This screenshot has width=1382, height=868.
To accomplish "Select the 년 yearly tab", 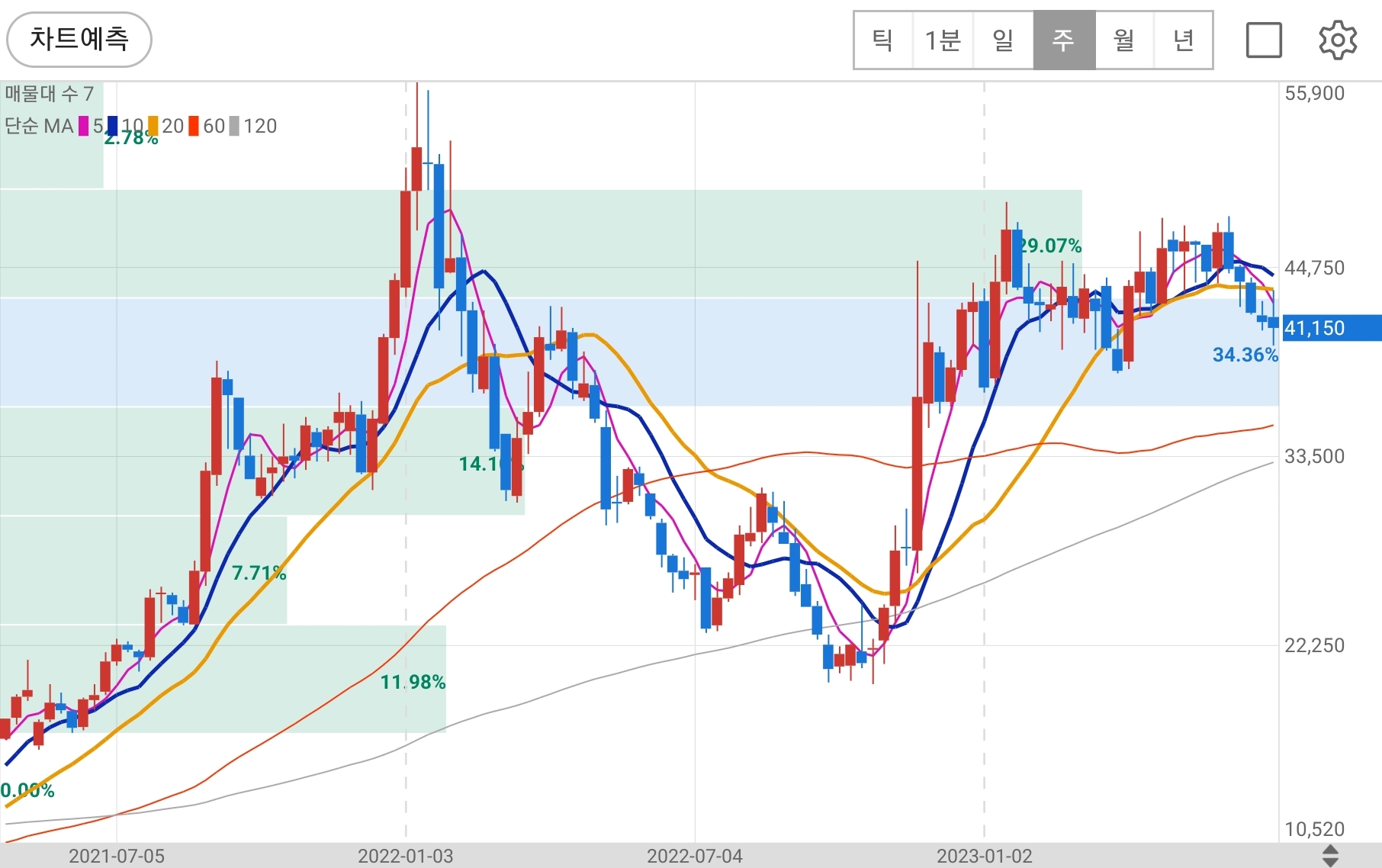I will pos(1184,40).
